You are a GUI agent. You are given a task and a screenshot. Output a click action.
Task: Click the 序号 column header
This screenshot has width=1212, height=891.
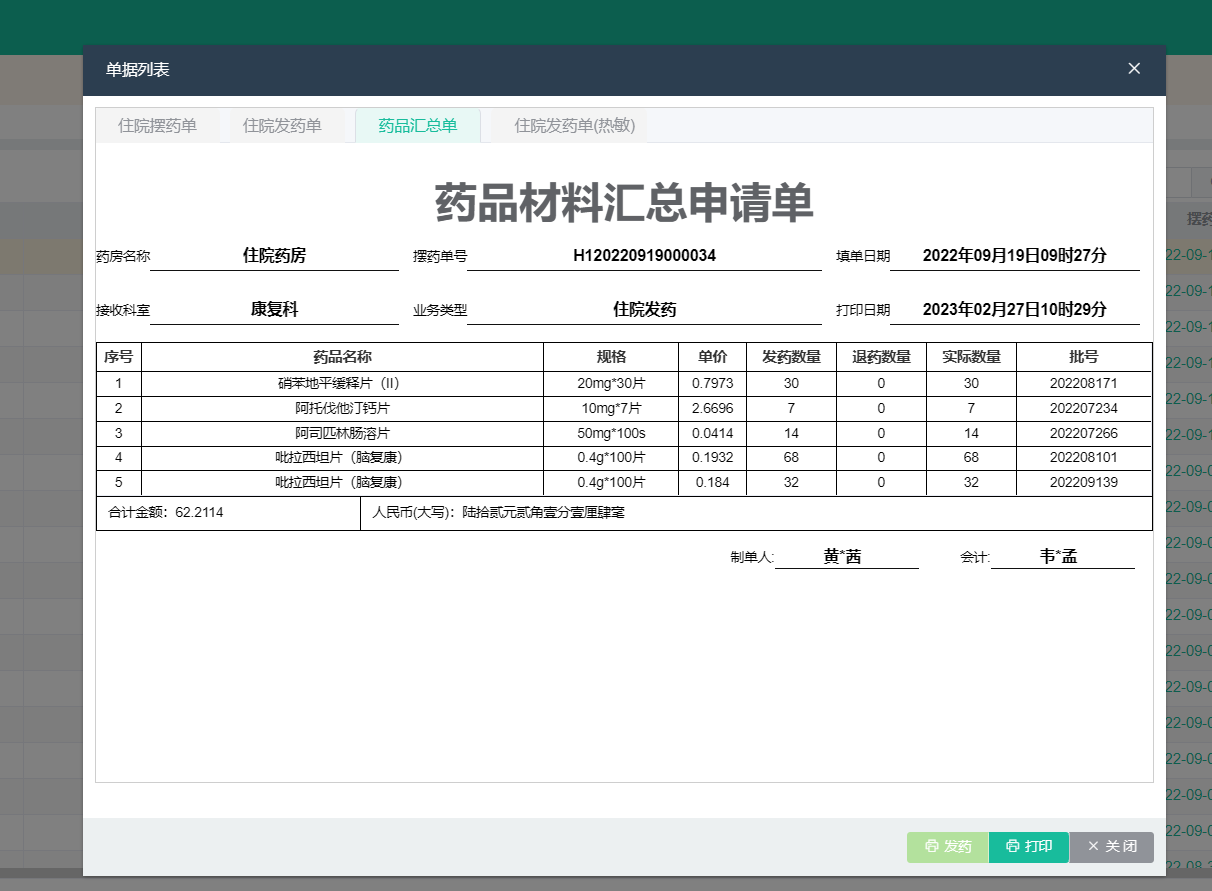click(119, 357)
